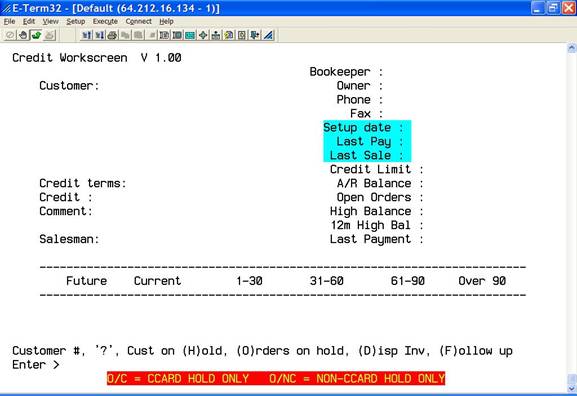
Task: Click the green four-arrow diamond icon
Action: pos(203,35)
